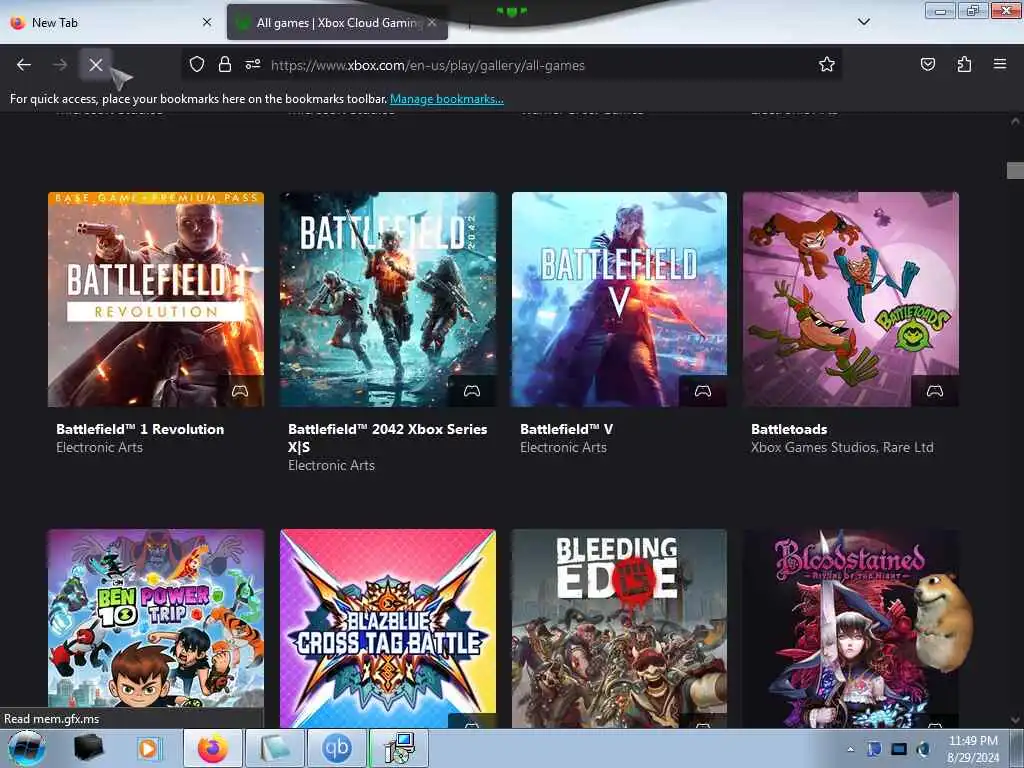Open Firefox from the taskbar

tap(213, 748)
